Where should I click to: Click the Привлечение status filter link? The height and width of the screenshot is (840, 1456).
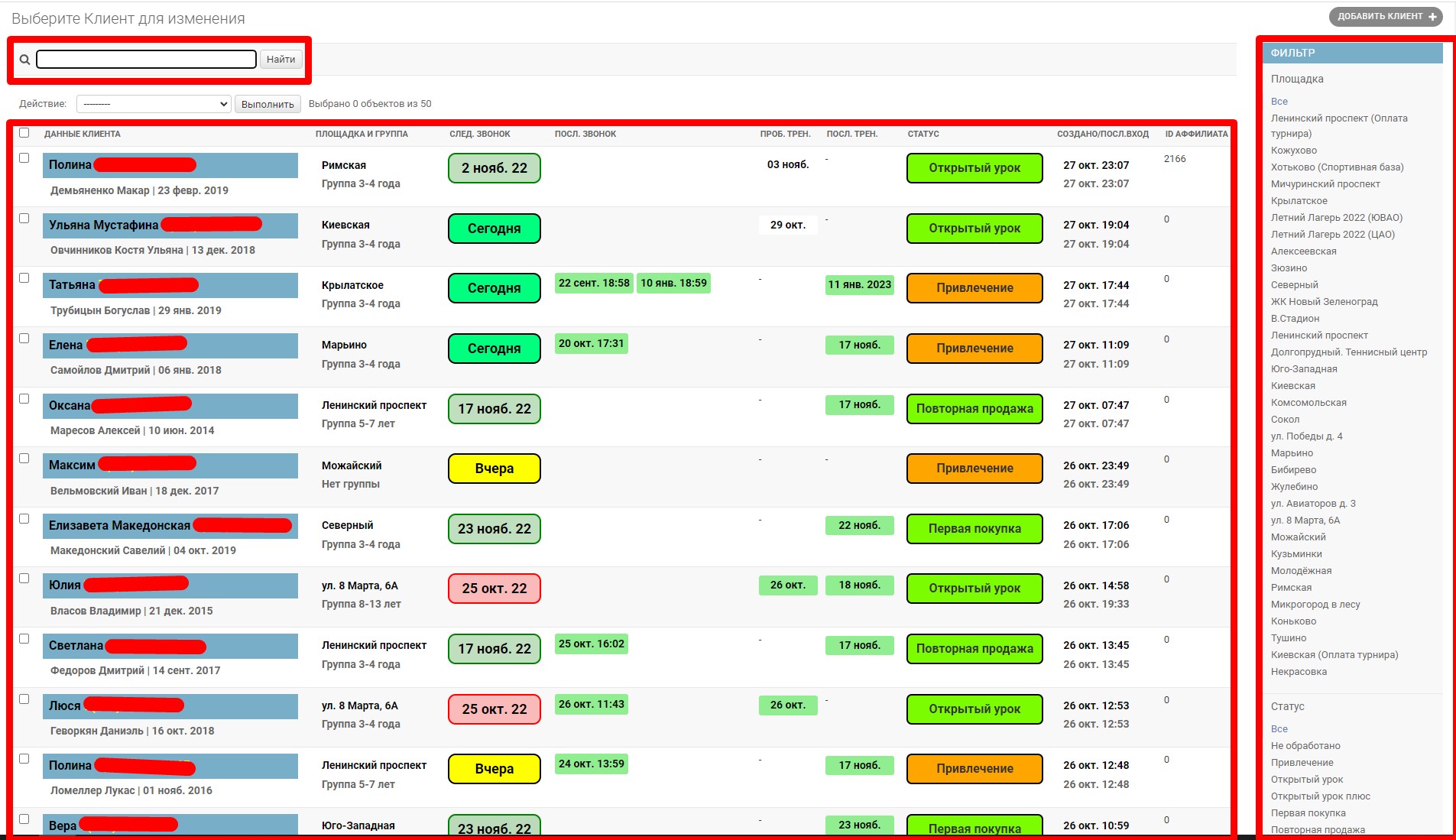click(1301, 762)
